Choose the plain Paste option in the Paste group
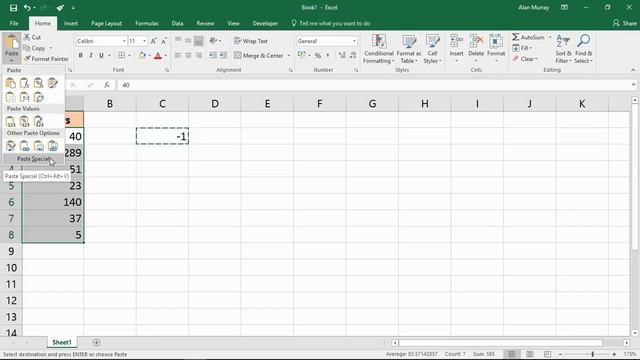 [x=11, y=83]
